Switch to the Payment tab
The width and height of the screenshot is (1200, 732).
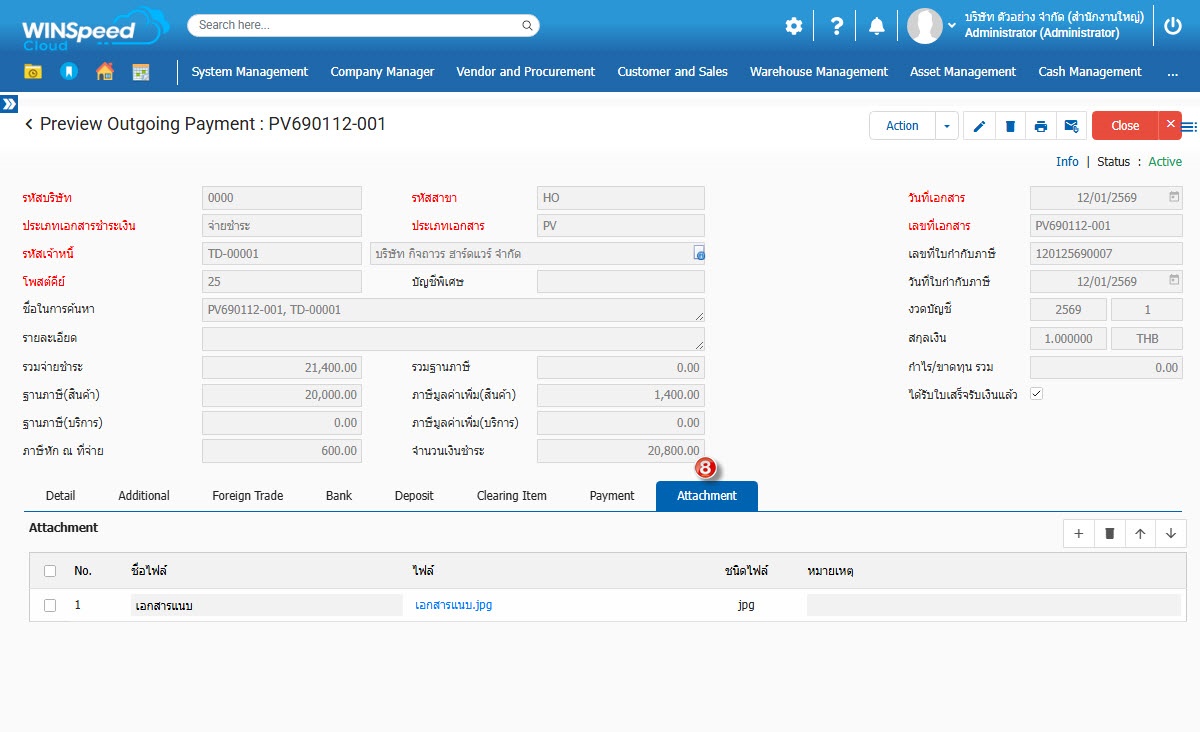click(x=611, y=496)
